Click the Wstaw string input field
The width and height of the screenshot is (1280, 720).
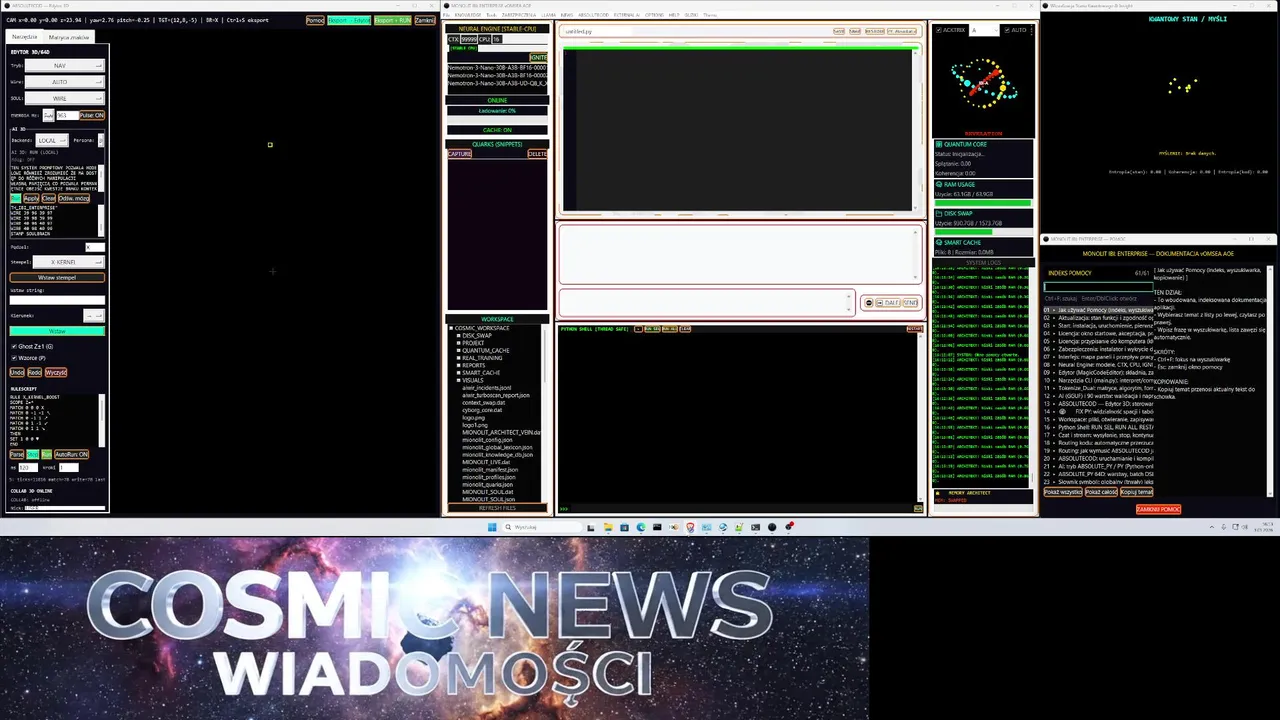point(57,300)
